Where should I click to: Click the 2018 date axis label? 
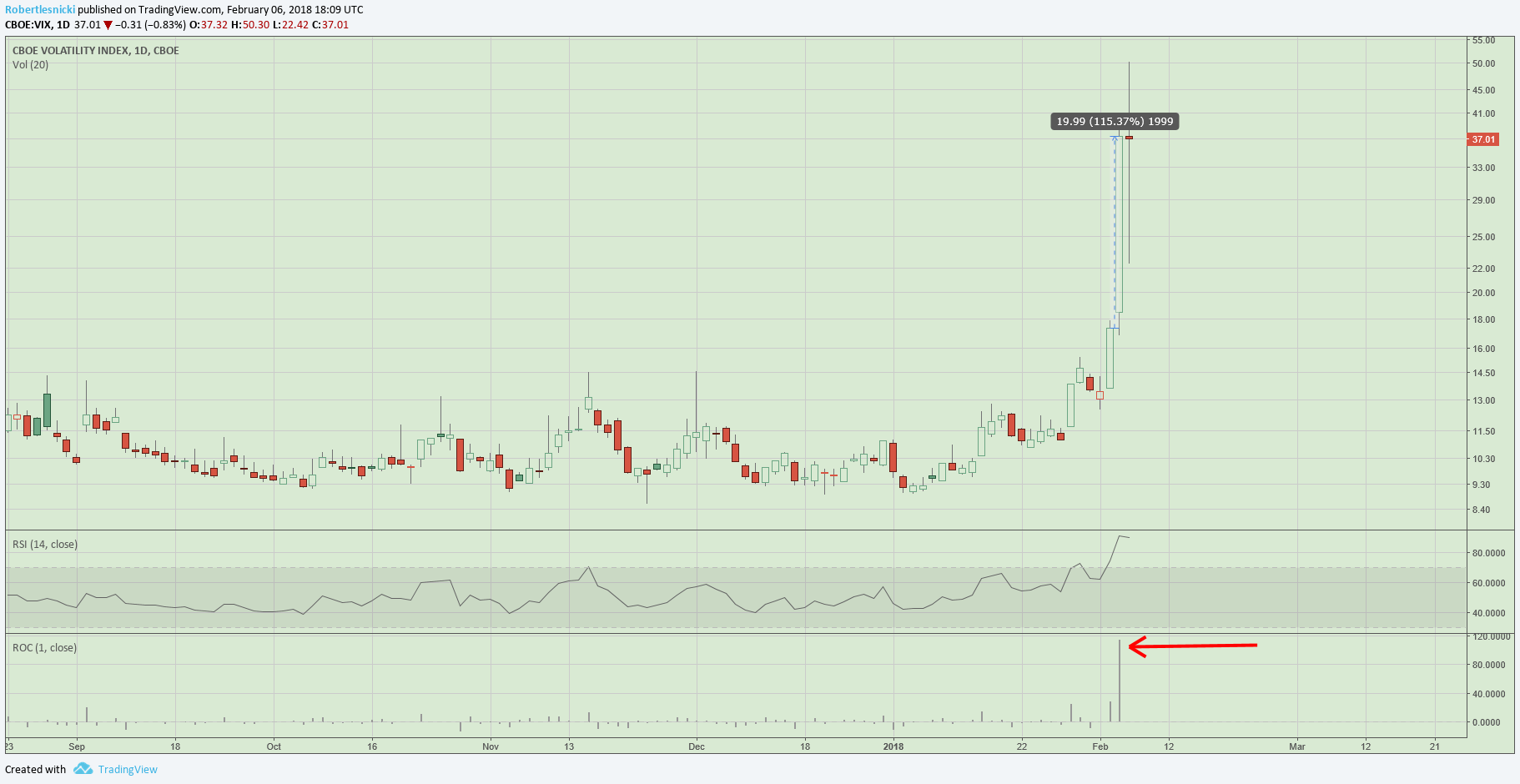893,746
